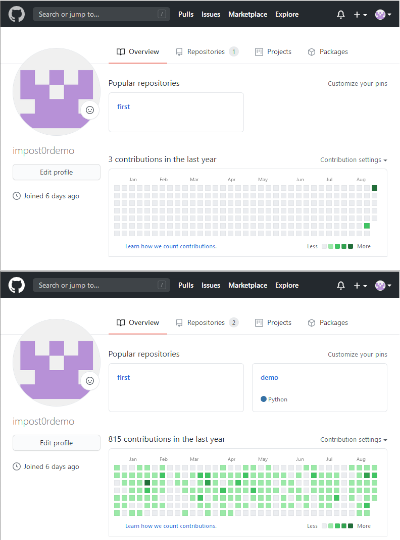400x540 pixels.
Task: Click slash shortcut icon in 815-contributions page search
Action: [x=162, y=285]
